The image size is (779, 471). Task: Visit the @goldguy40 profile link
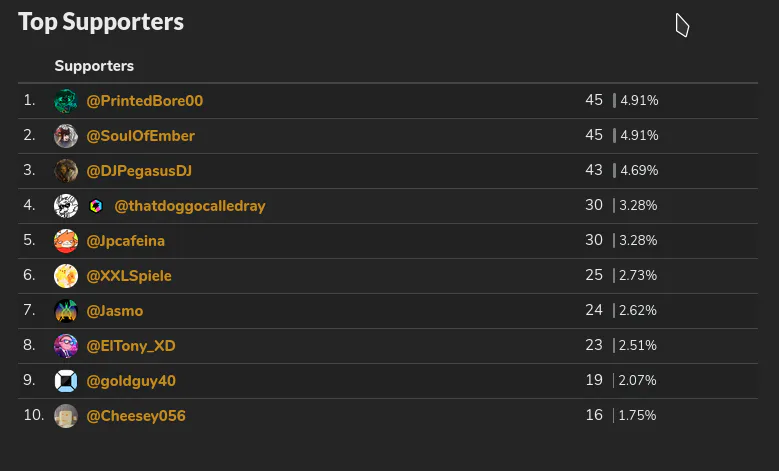(x=131, y=381)
